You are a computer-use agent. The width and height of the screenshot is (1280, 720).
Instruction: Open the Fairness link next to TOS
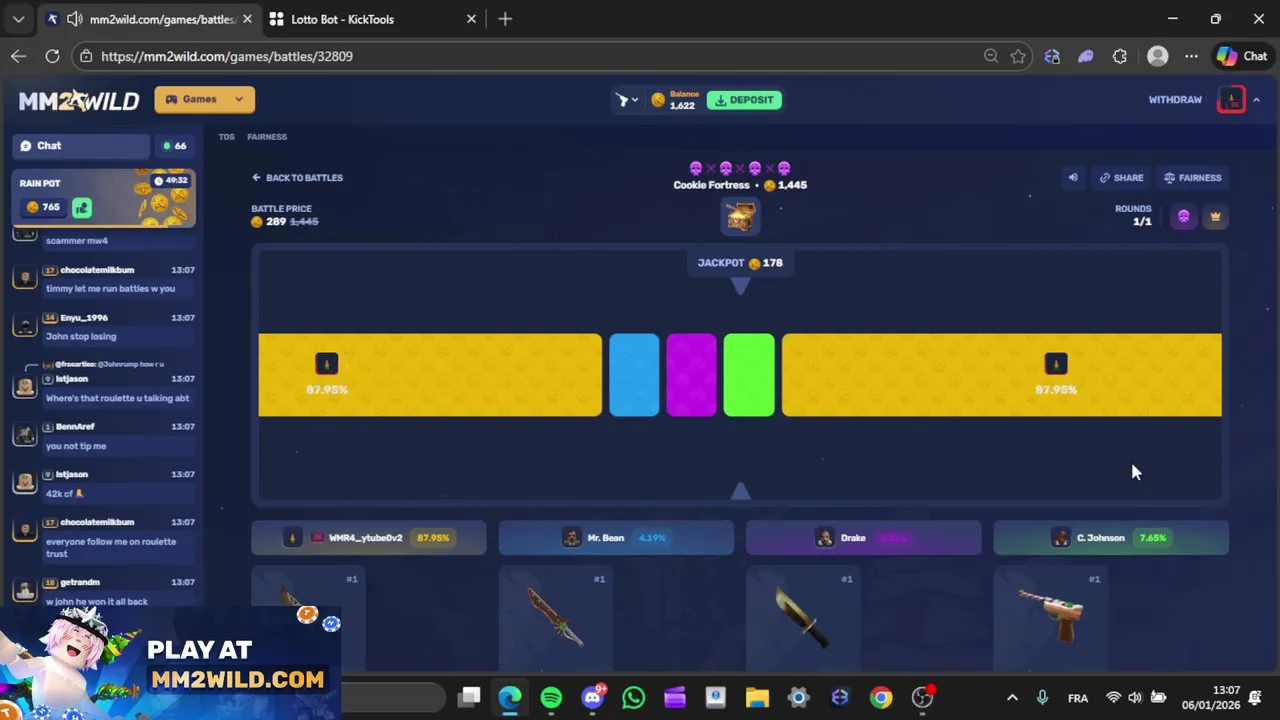pos(267,137)
